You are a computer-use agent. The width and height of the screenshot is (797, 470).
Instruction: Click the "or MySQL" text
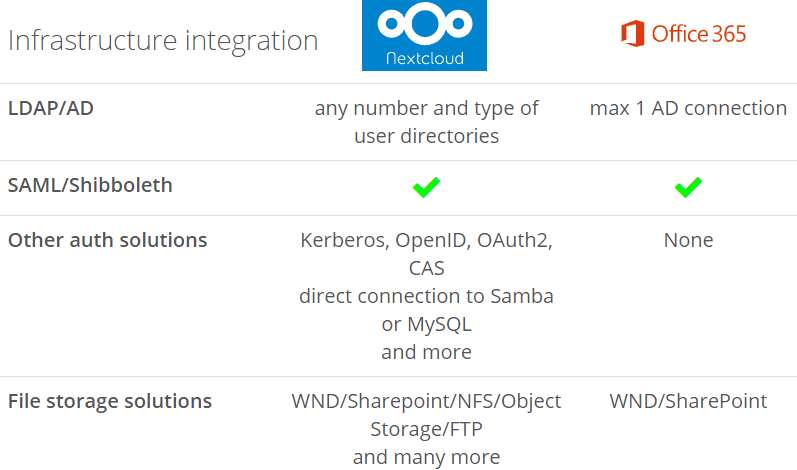(x=426, y=324)
